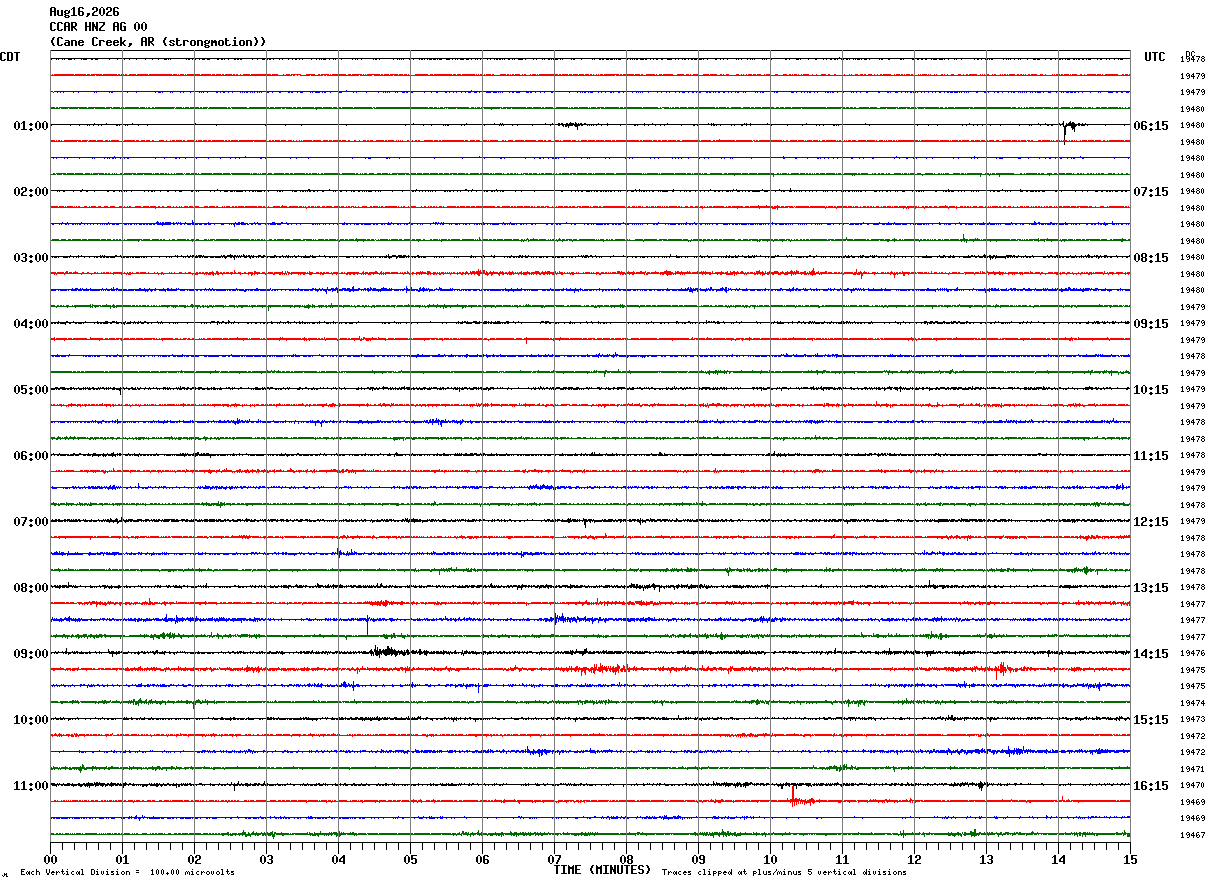Click the UTC timezone label
The width and height of the screenshot is (1210, 886).
click(x=1155, y=57)
